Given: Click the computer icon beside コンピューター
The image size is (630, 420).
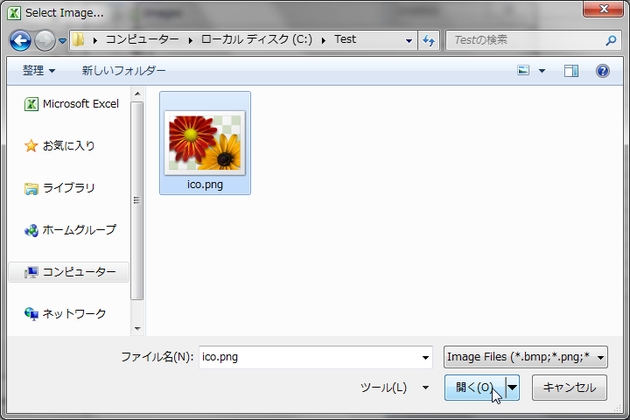Looking at the screenshot, I should click(31, 272).
